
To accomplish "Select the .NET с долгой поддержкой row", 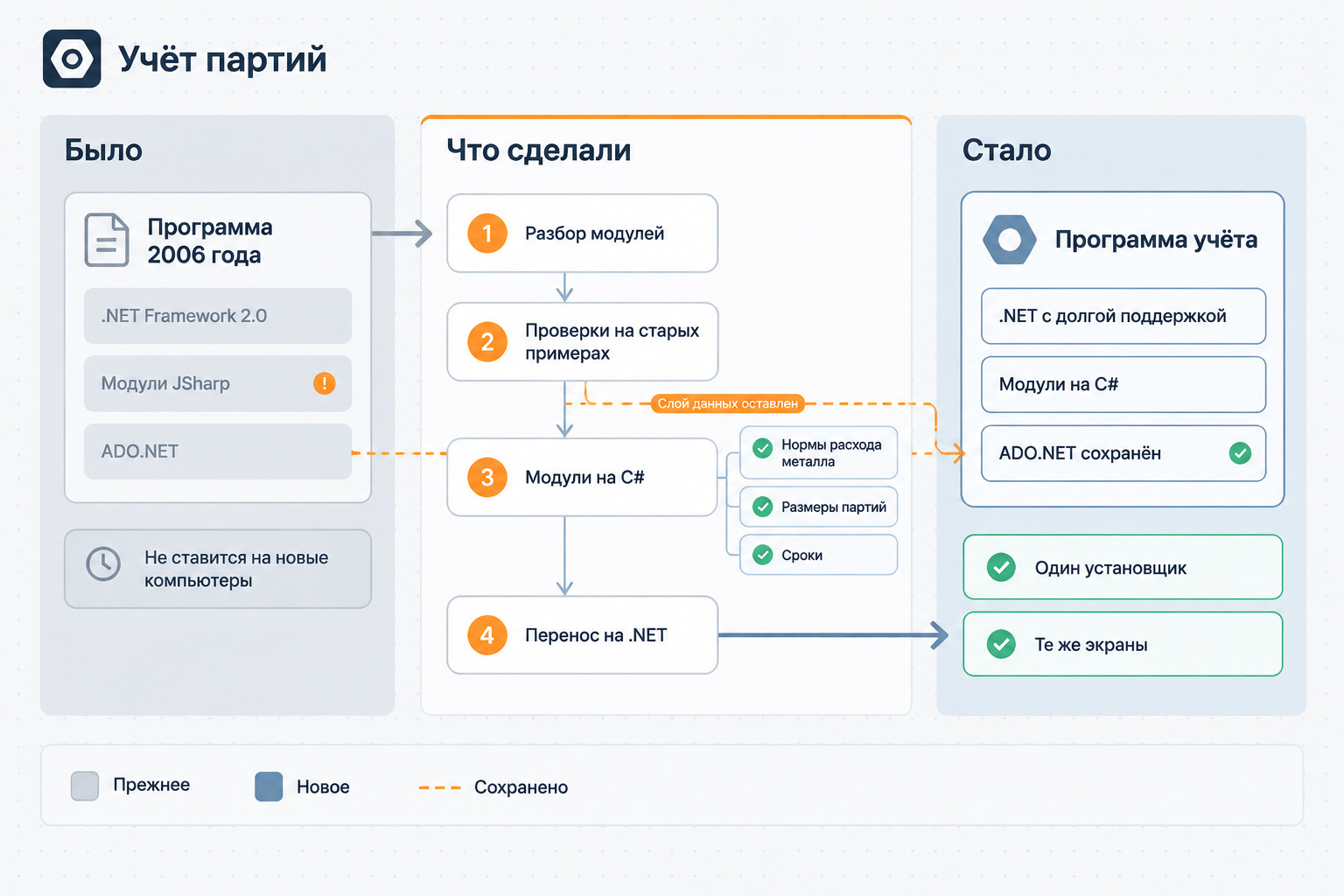I will pyautogui.click(x=1123, y=316).
